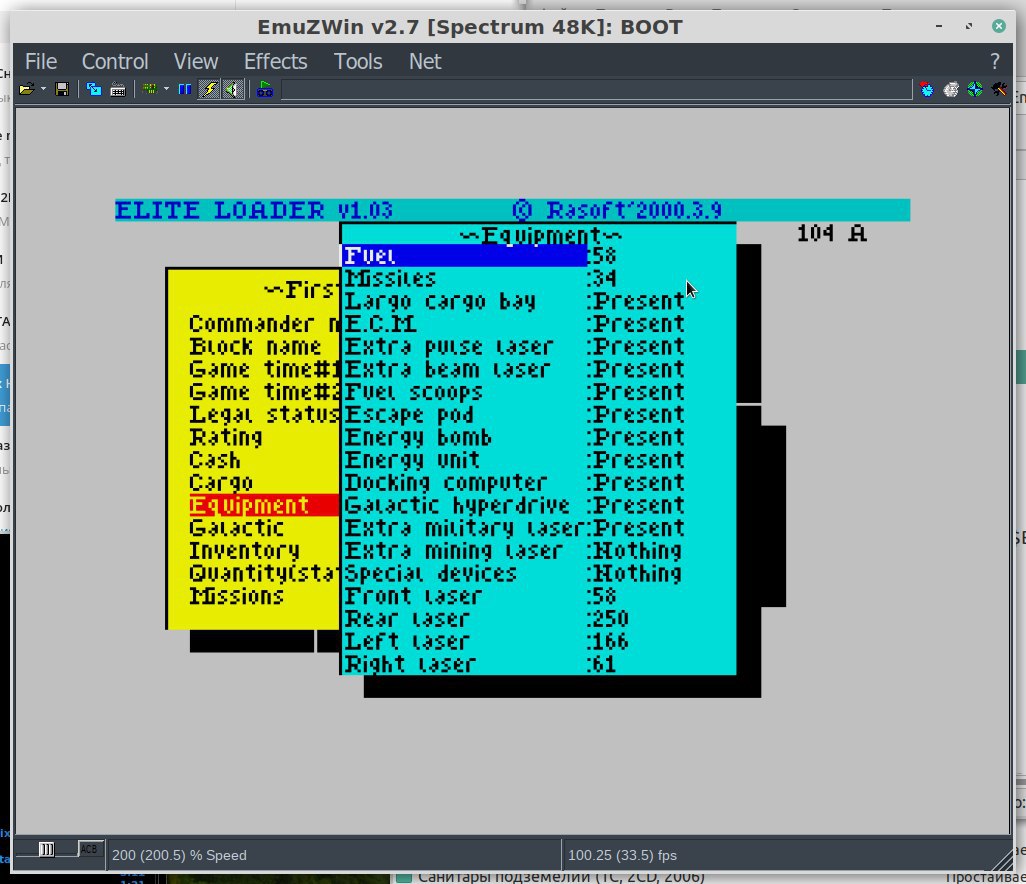Screen dimensions: 1026x884
Task: Click the red highlighted Equipment entry
Action: [264, 505]
